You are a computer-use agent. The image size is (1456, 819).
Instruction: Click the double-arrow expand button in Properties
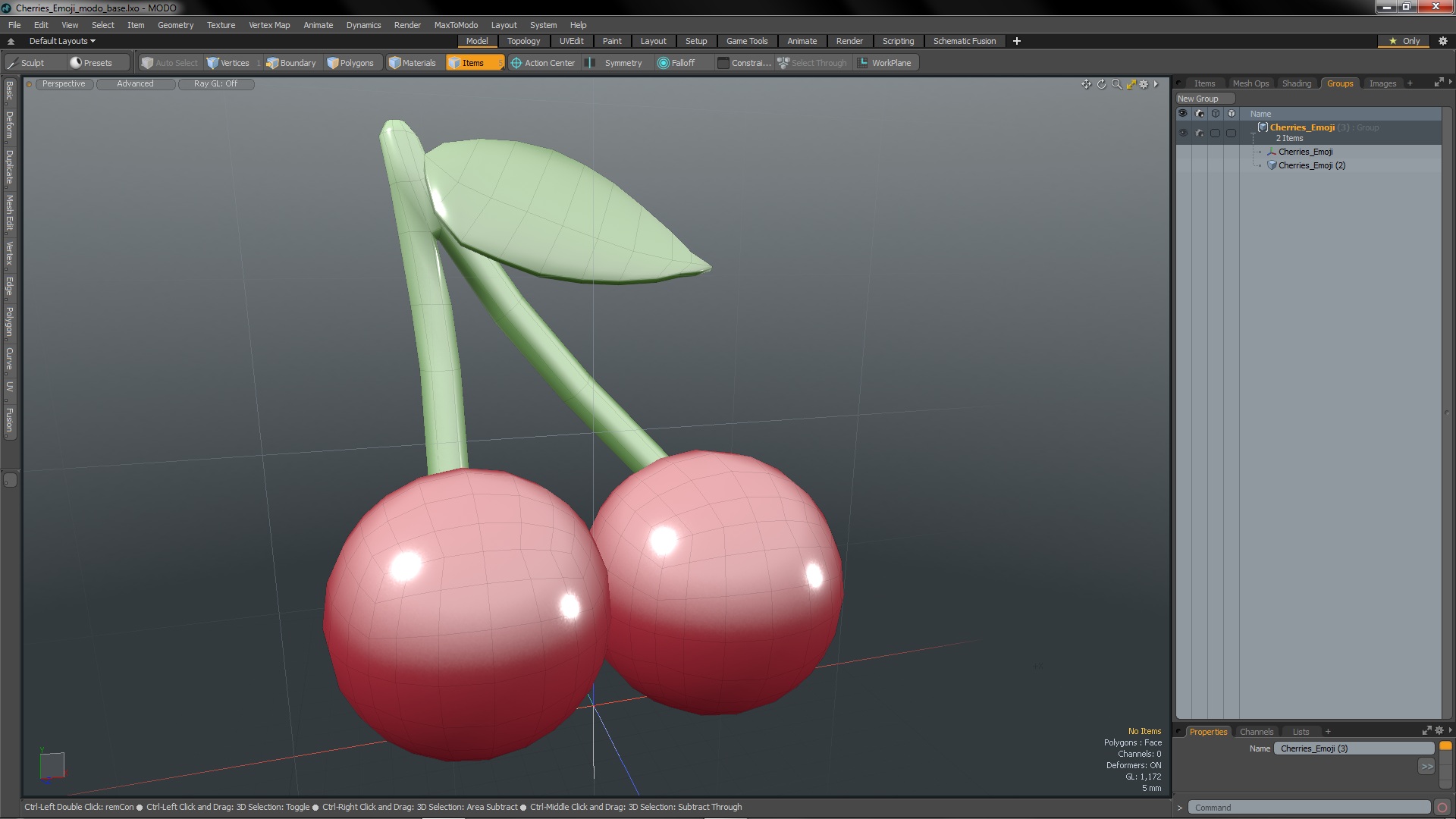click(1426, 767)
